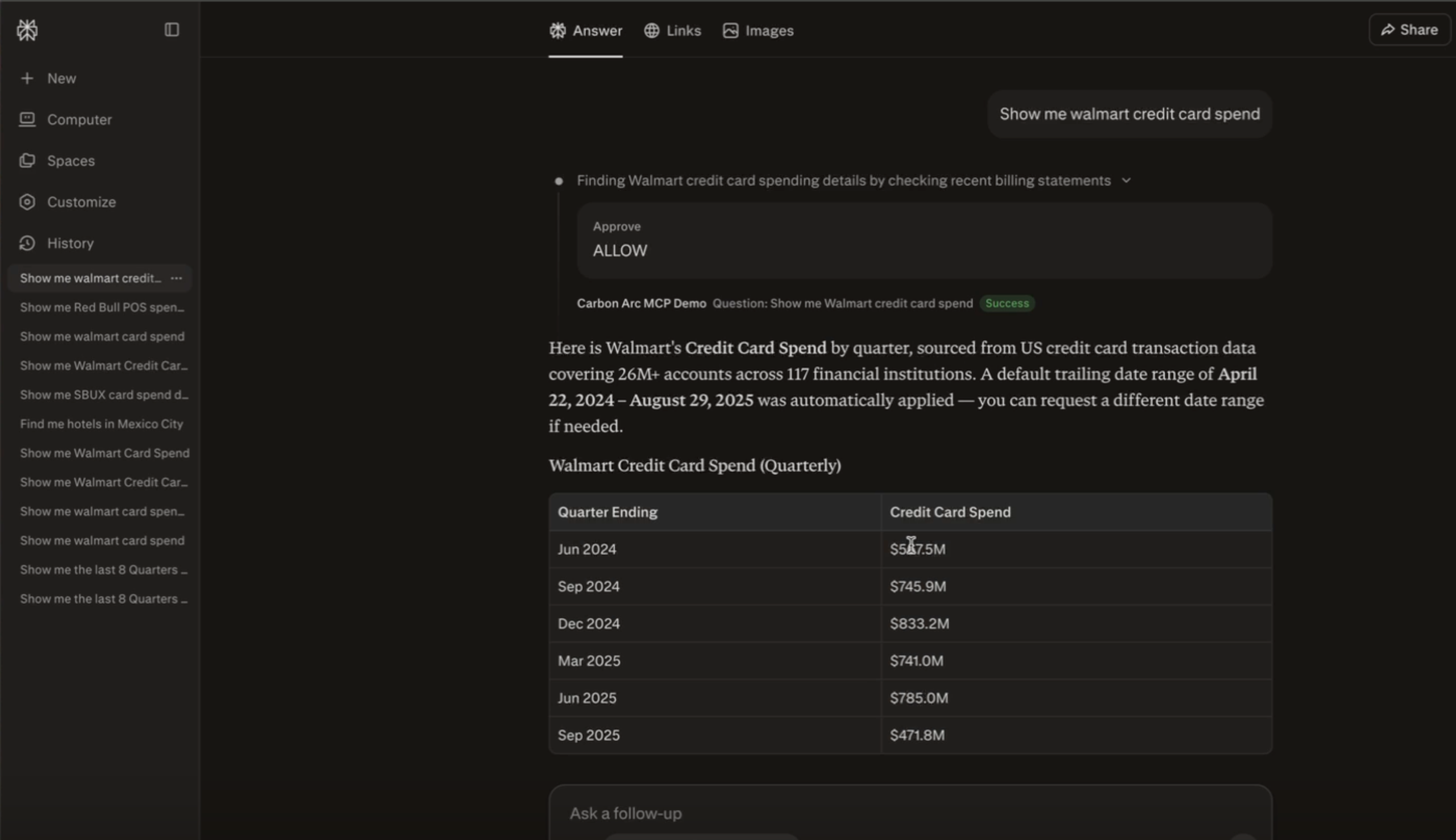
Task: Click the green Success status badge
Action: [x=1006, y=303]
